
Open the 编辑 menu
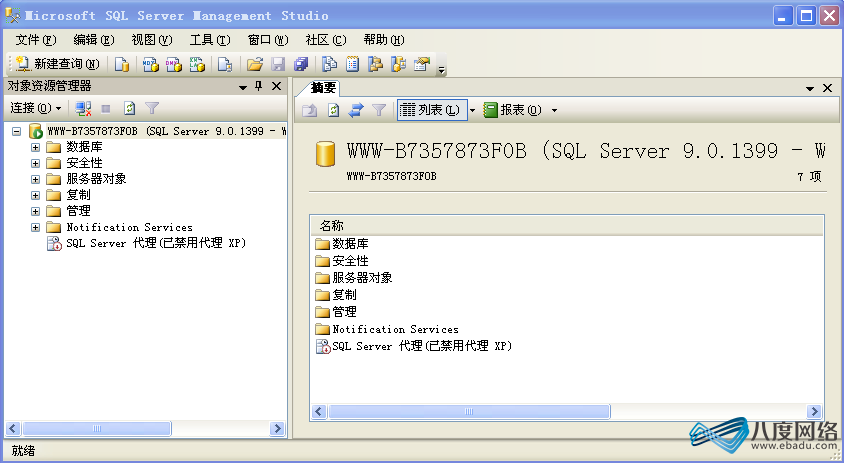94,40
